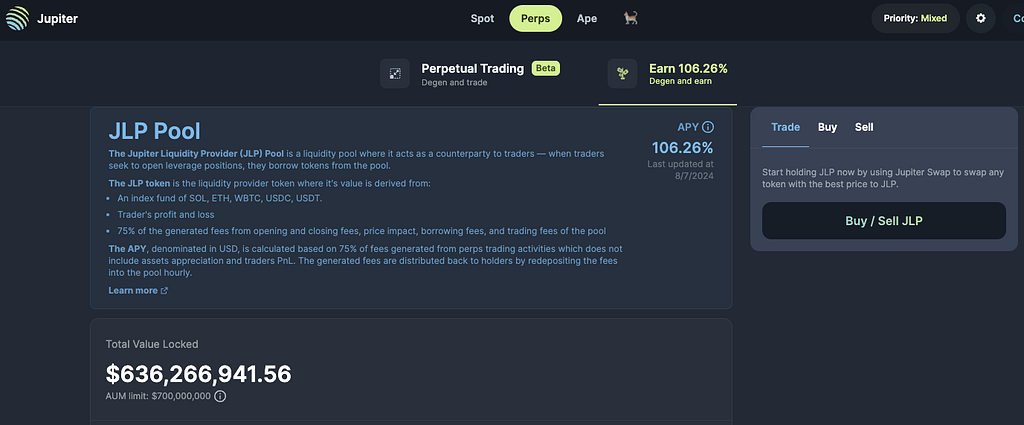This screenshot has width=1024, height=425.
Task: Go to the Ape tab
Action: coord(587,18)
